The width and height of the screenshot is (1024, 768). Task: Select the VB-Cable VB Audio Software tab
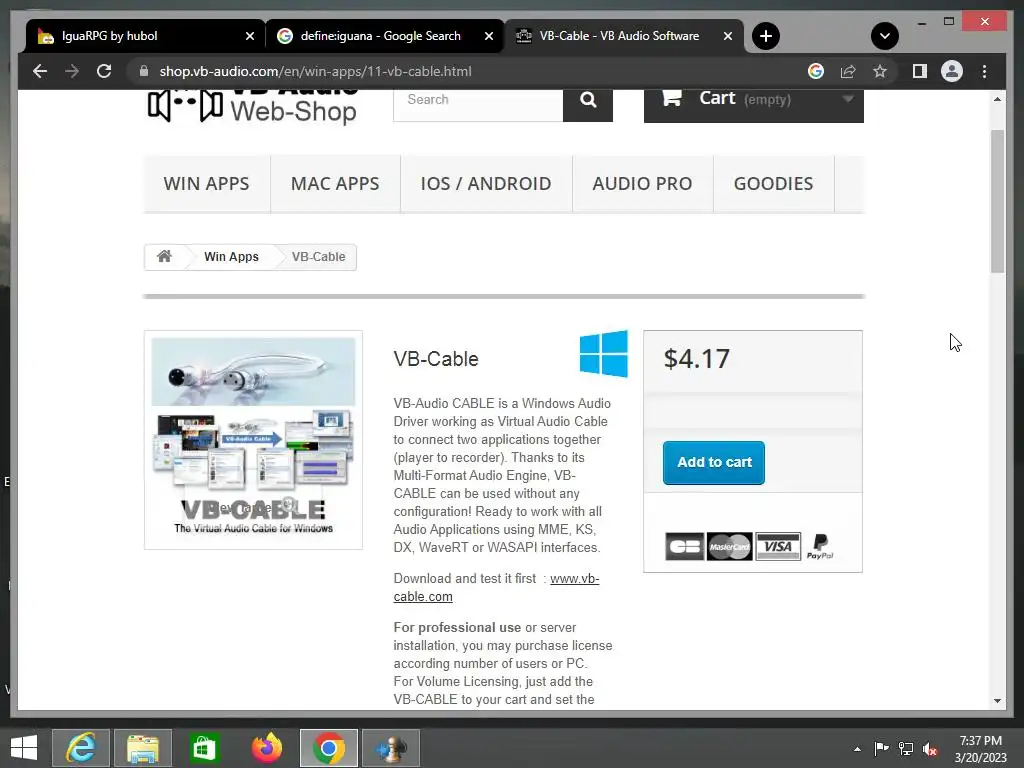pyautogui.click(x=624, y=36)
